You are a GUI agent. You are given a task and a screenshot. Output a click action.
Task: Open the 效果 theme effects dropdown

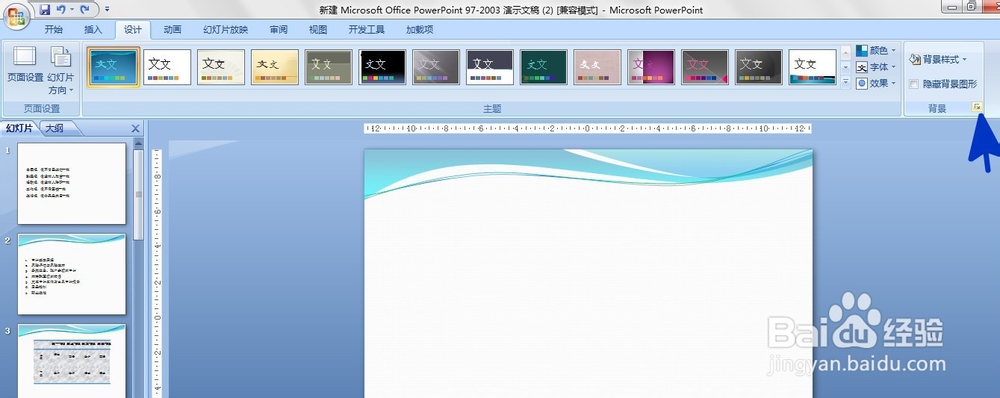tap(876, 83)
